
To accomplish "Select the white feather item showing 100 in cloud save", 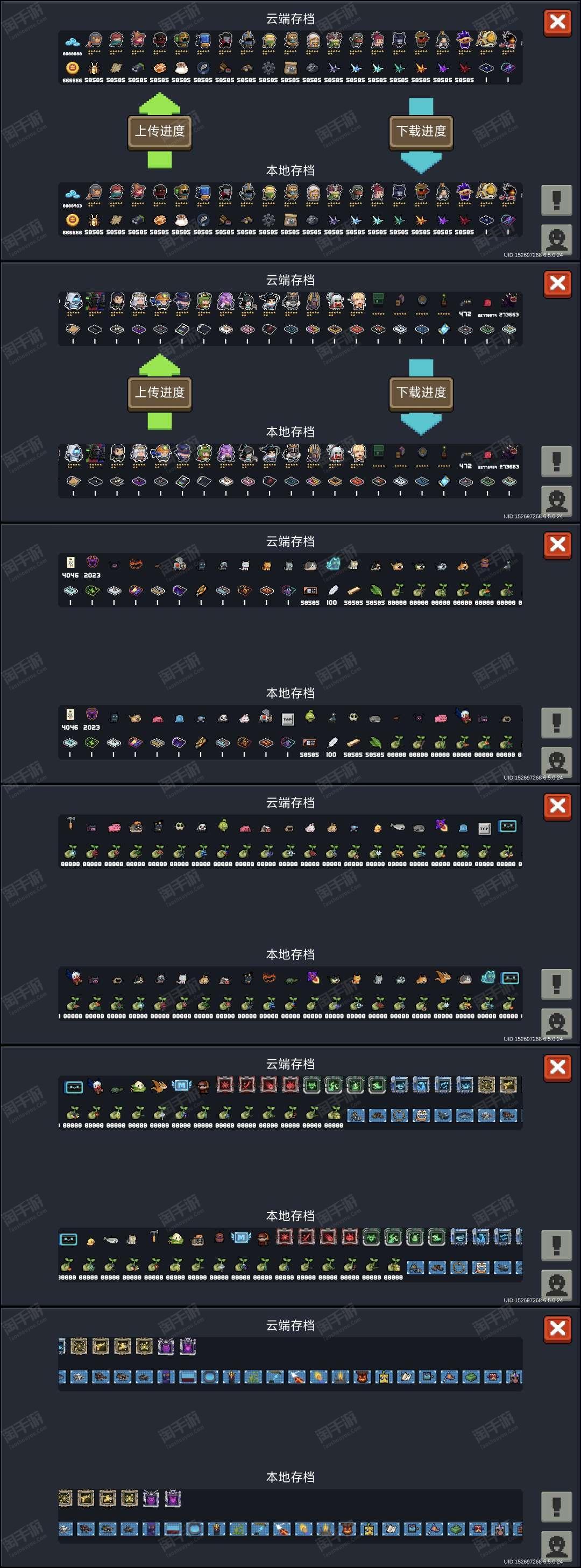I will tap(332, 590).
